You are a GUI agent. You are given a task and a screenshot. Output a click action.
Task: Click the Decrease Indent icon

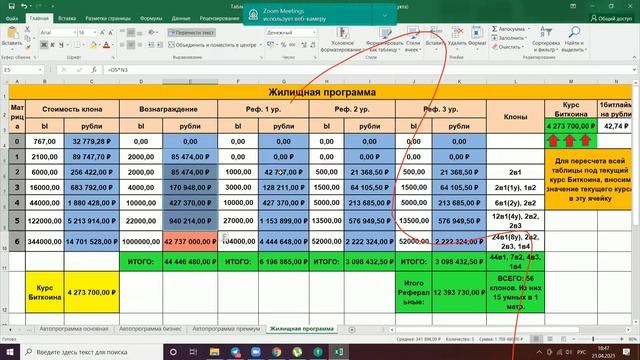pyautogui.click(x=151, y=45)
